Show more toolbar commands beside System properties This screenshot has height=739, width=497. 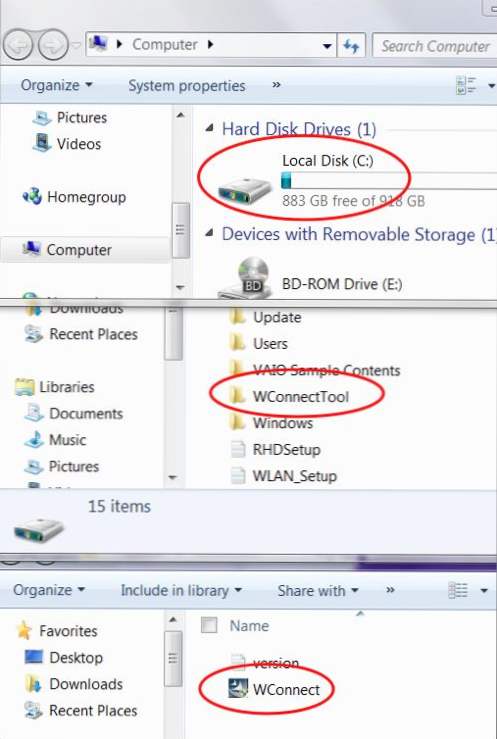click(x=277, y=85)
